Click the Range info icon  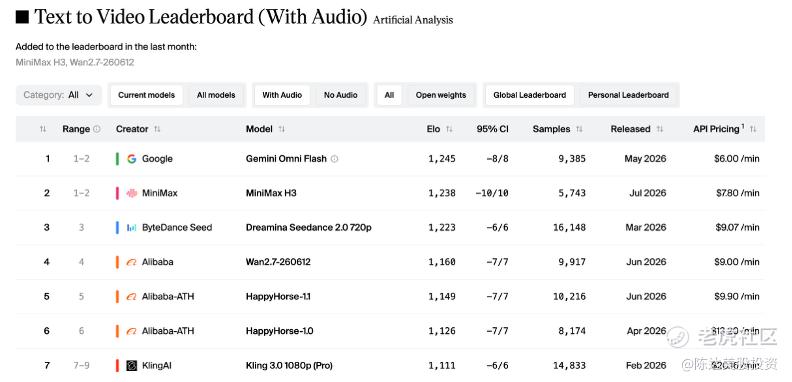(97, 129)
